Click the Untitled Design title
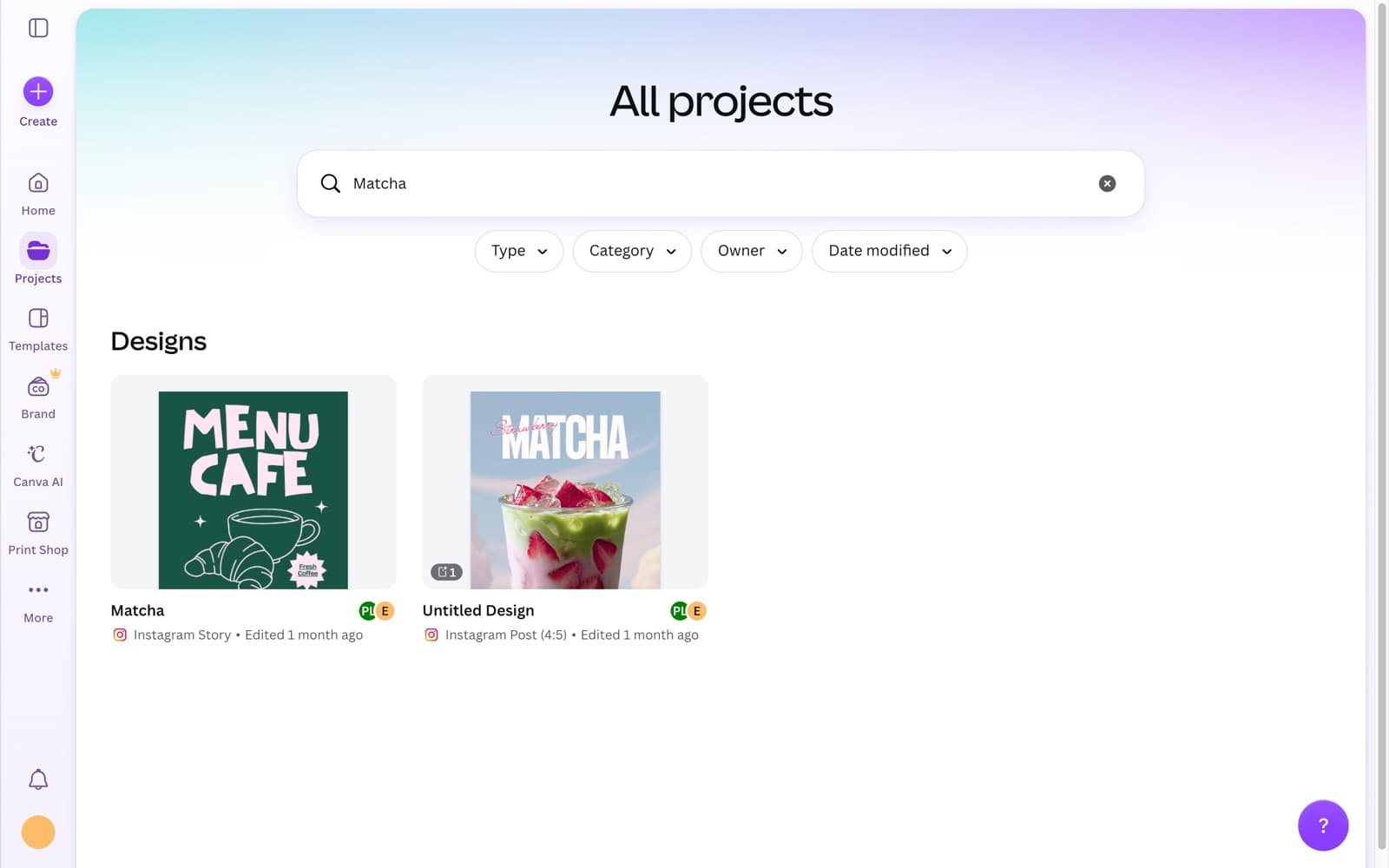 (x=478, y=610)
